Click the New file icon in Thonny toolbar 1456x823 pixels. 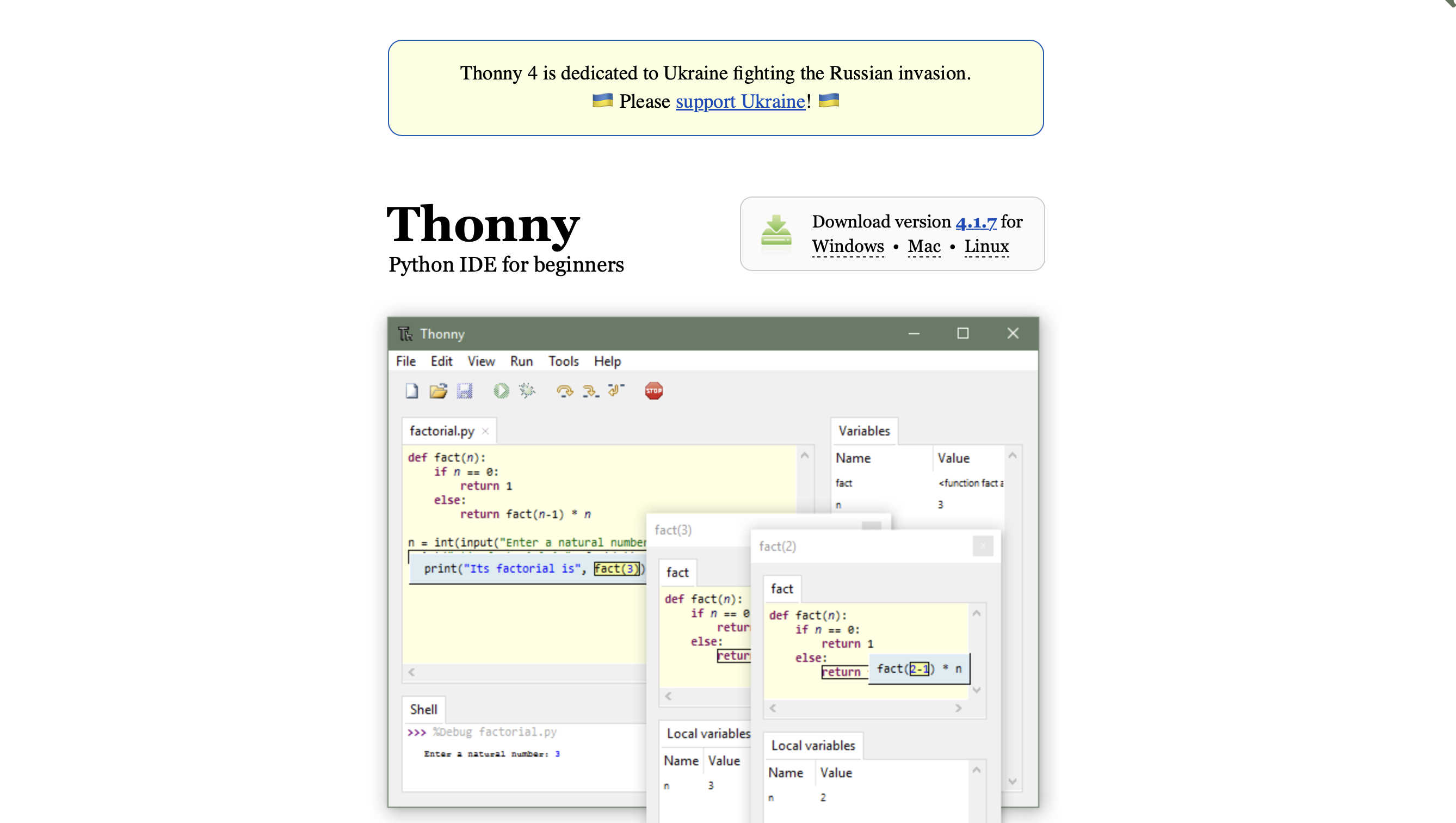(411, 391)
